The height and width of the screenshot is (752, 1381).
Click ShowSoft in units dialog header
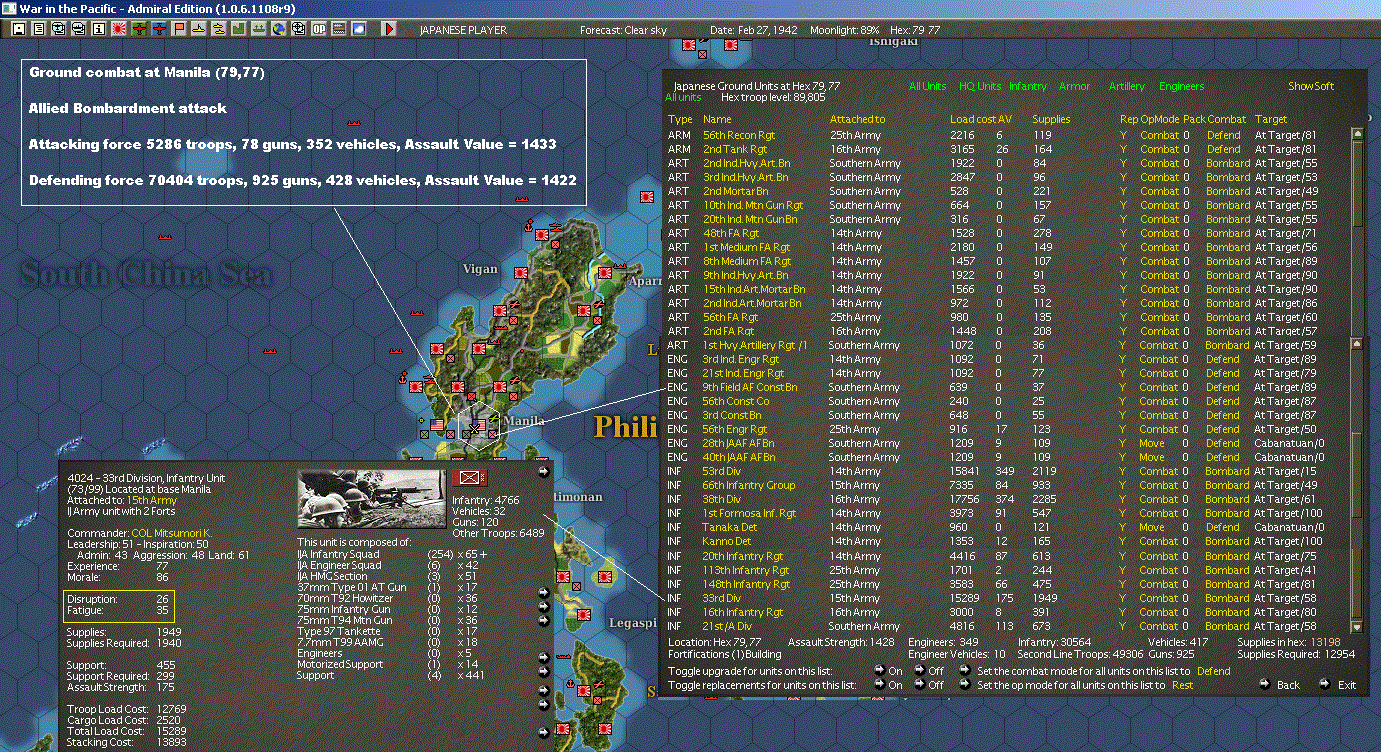[1311, 86]
